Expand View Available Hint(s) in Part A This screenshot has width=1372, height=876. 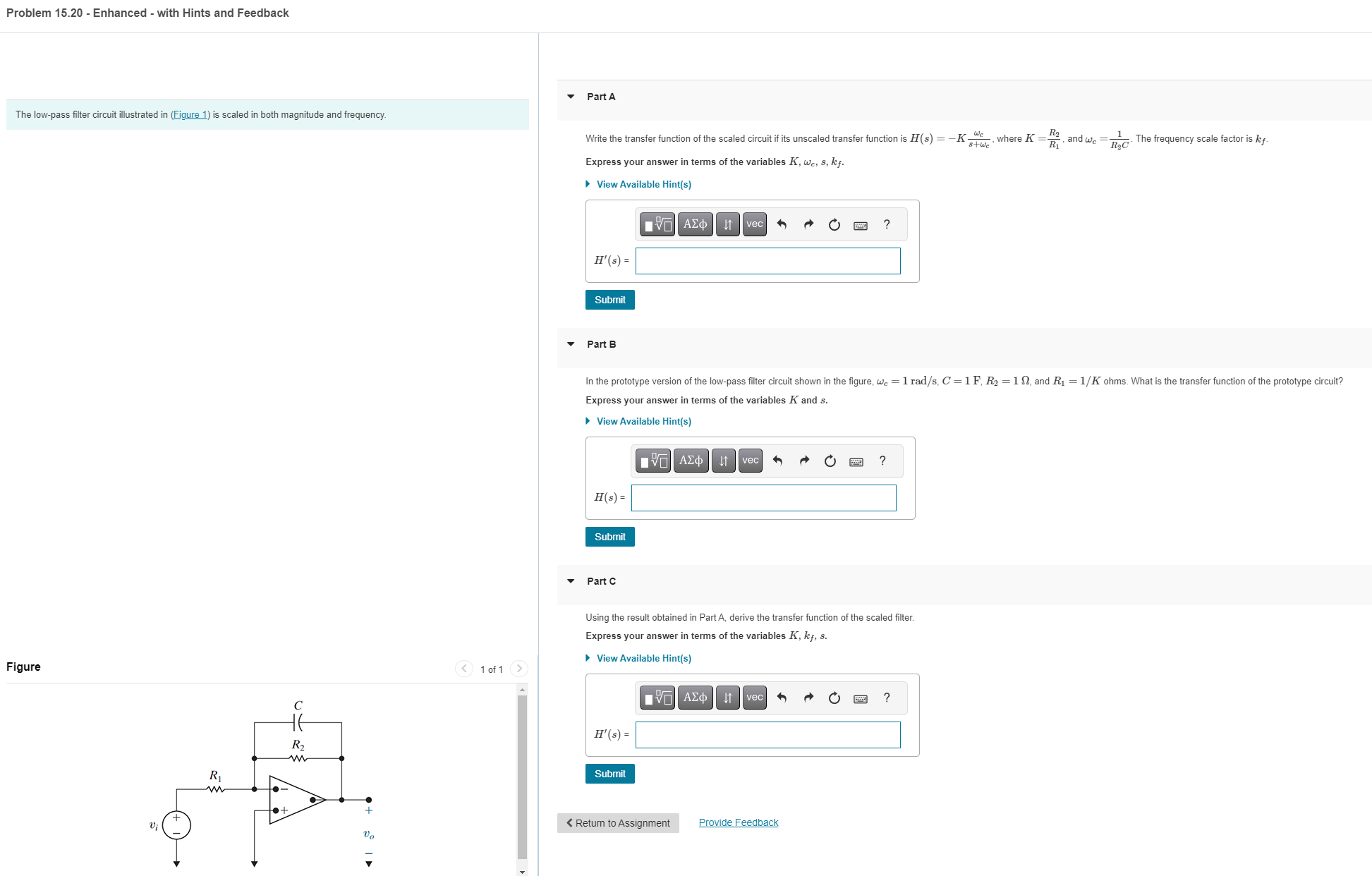coord(643,184)
